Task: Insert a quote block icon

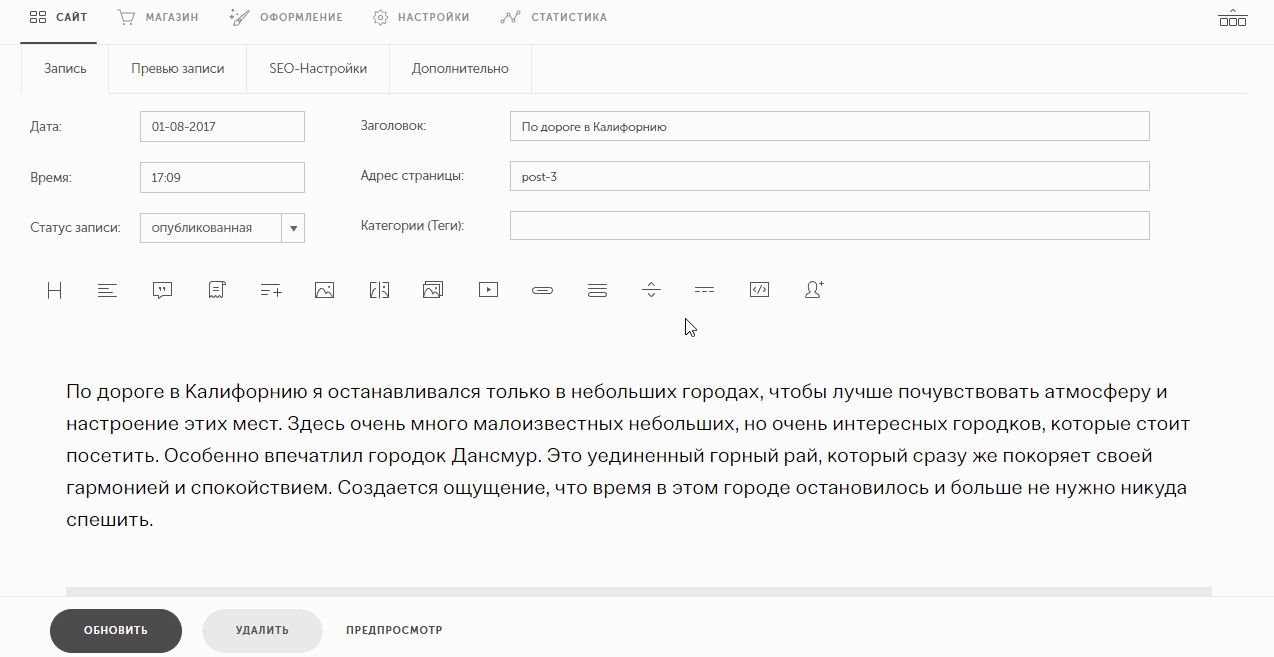Action: [162, 290]
